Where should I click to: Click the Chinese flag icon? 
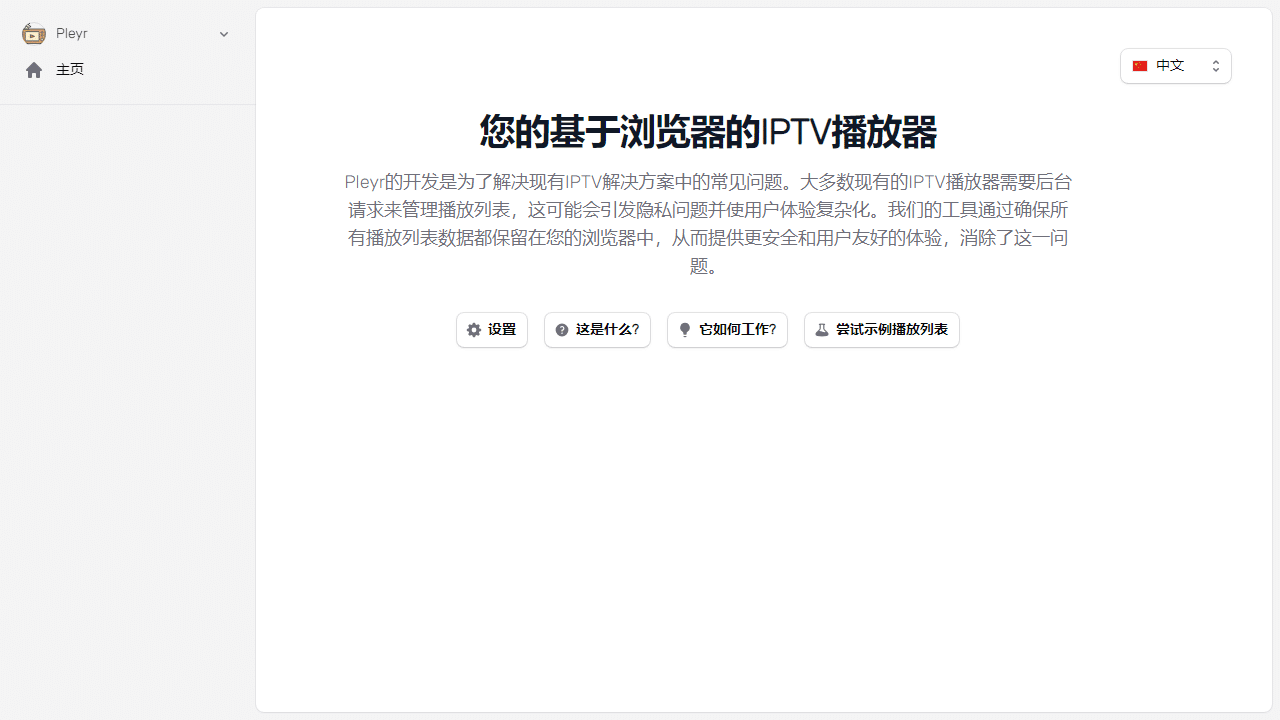1140,66
